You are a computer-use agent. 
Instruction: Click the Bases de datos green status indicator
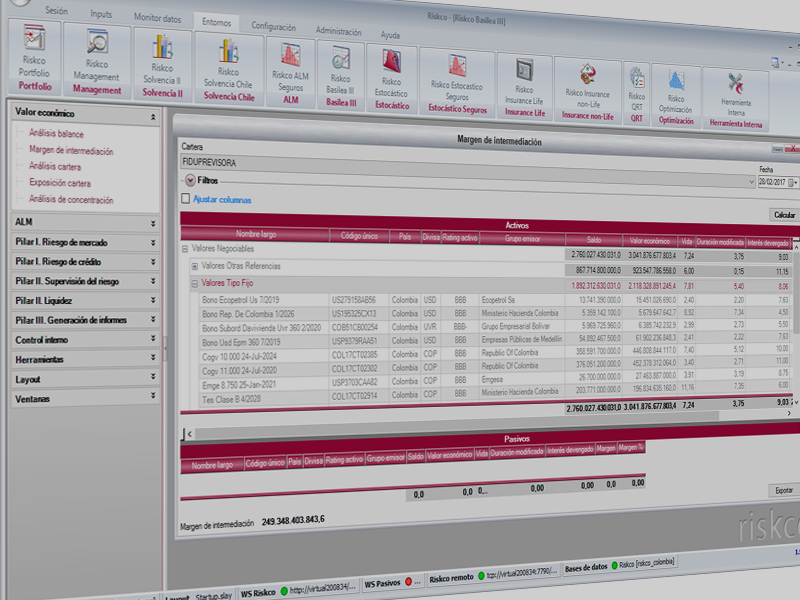614,565
